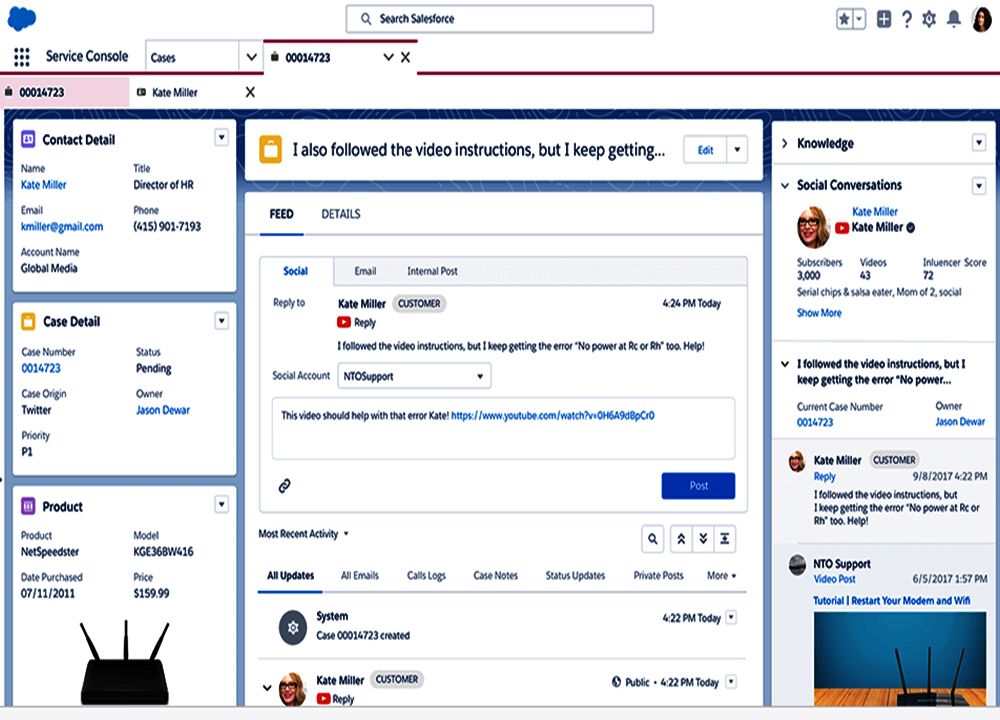
Task: Open the System feed item dropdown
Action: pyautogui.click(x=732, y=617)
